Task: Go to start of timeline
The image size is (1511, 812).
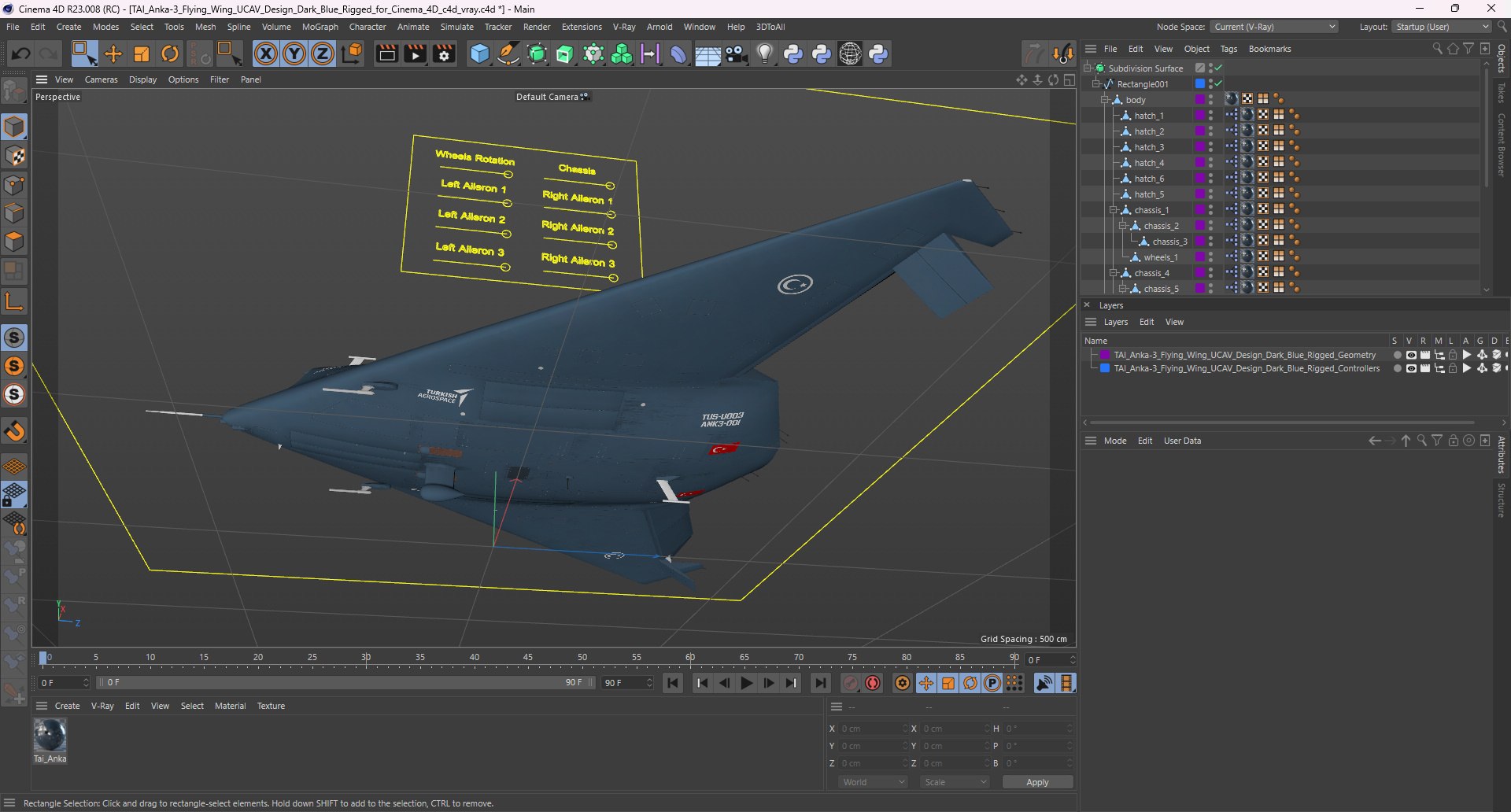Action: 673,683
